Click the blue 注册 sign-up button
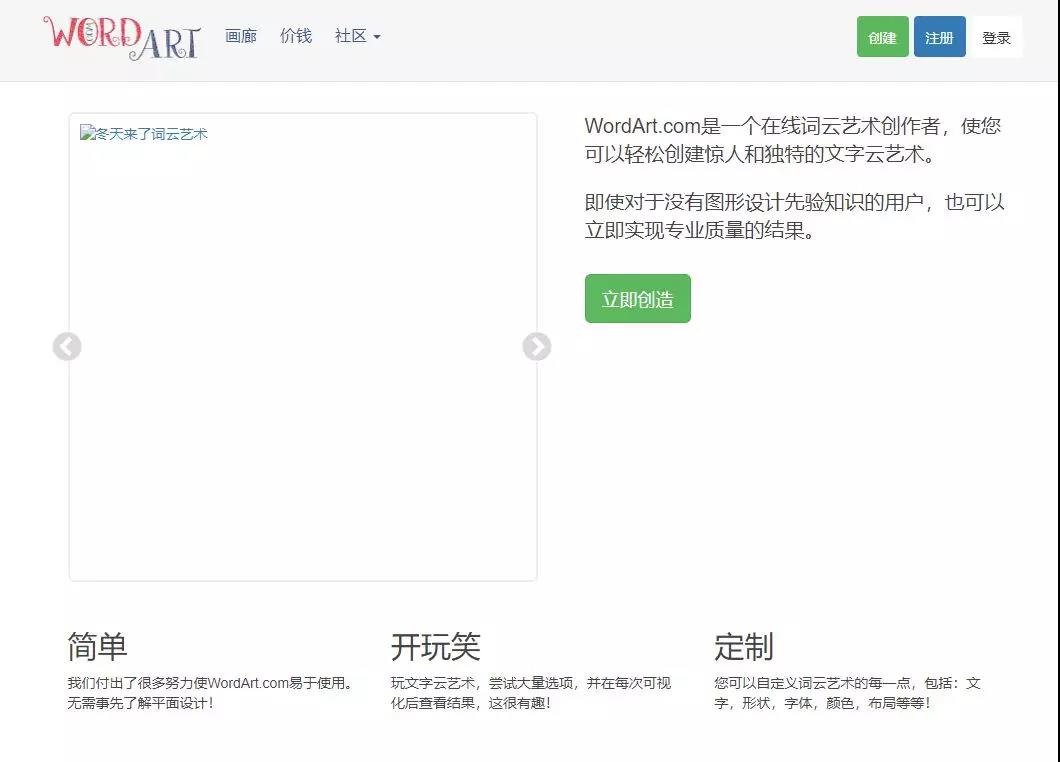This screenshot has width=1060, height=762. [x=940, y=37]
